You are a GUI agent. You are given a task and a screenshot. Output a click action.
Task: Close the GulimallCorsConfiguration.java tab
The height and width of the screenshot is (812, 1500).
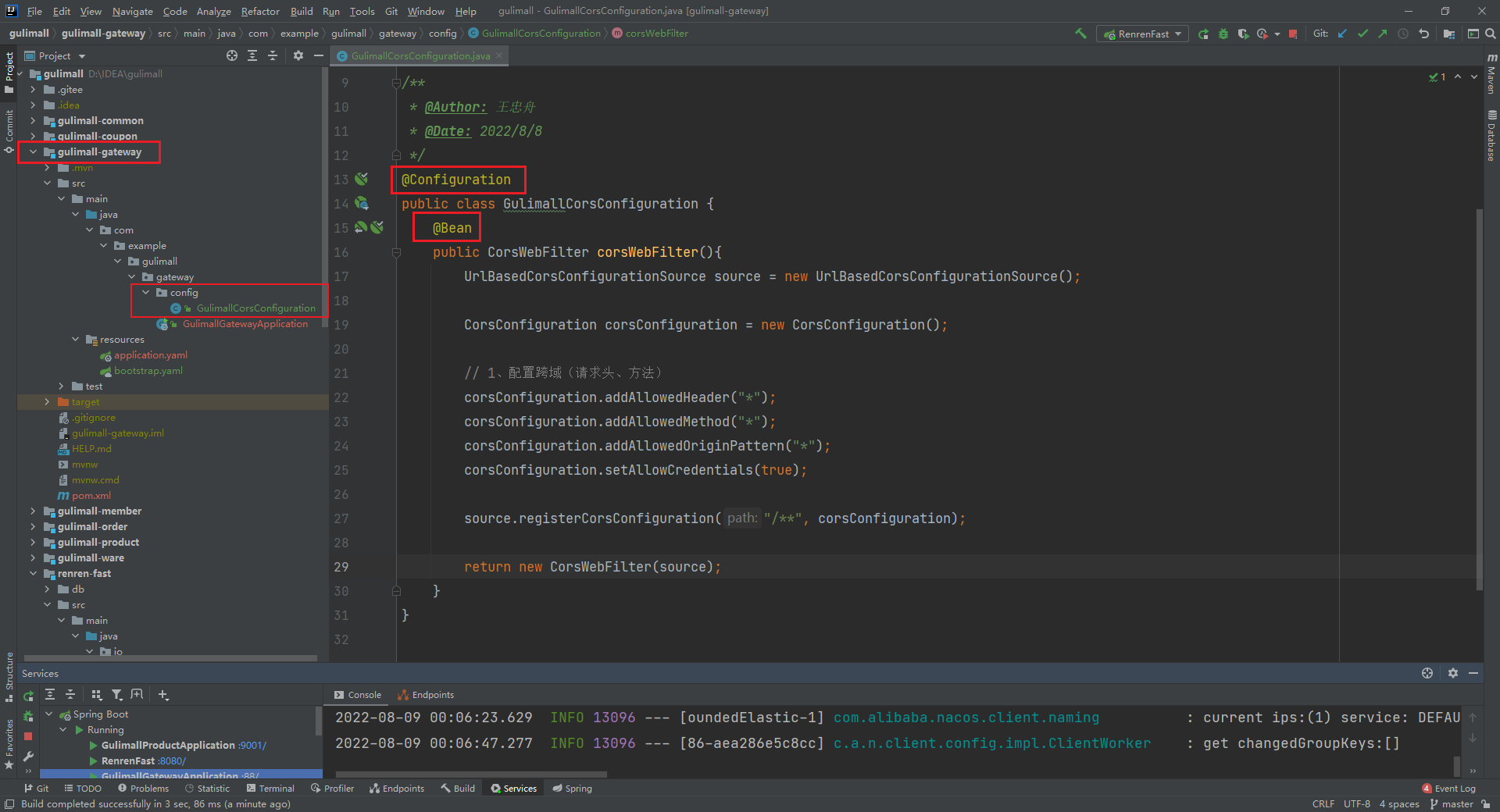[500, 55]
